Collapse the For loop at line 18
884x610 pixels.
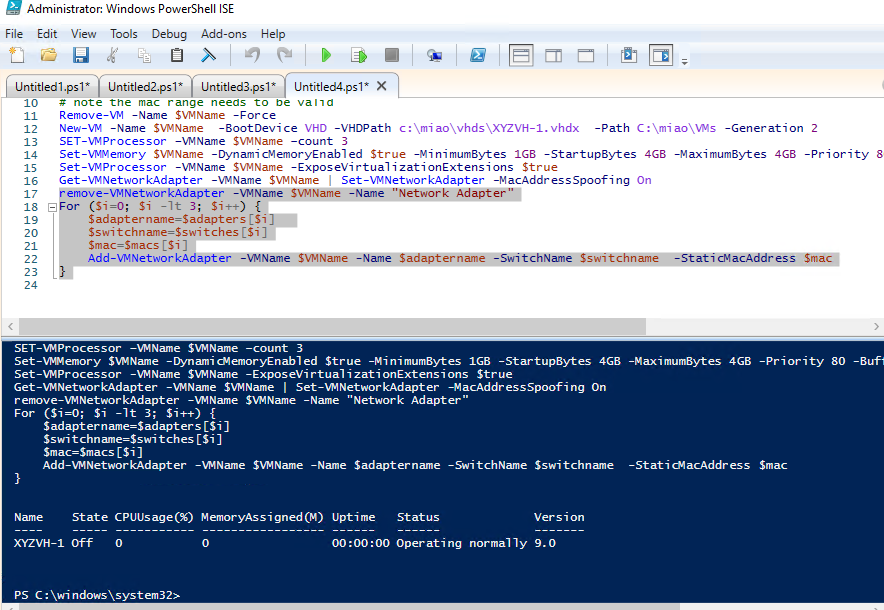click(52, 207)
